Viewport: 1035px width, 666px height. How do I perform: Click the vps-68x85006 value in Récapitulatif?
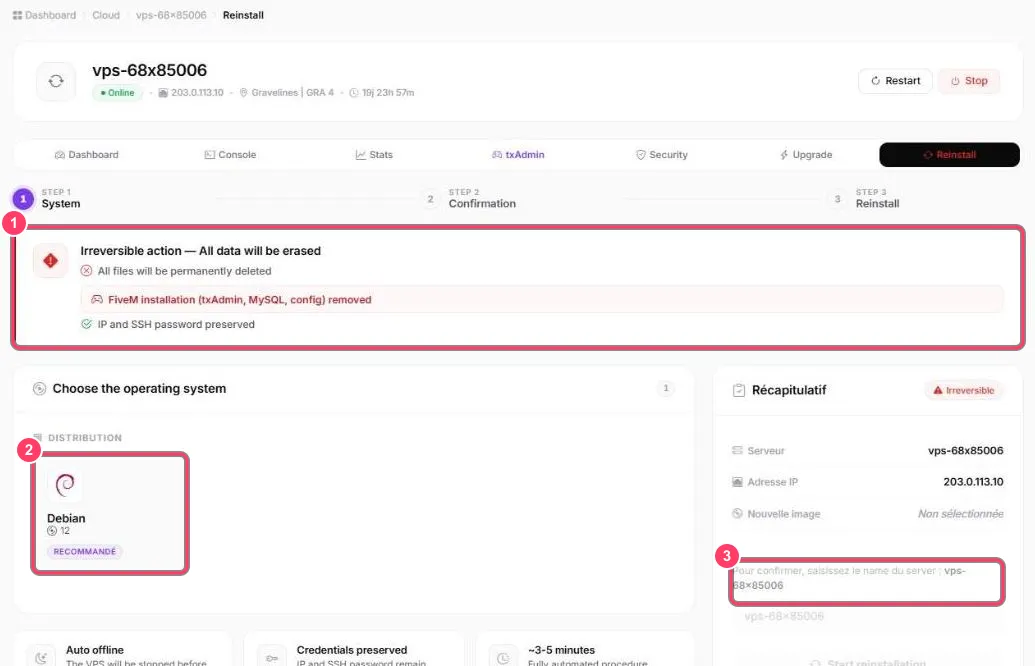[966, 451]
